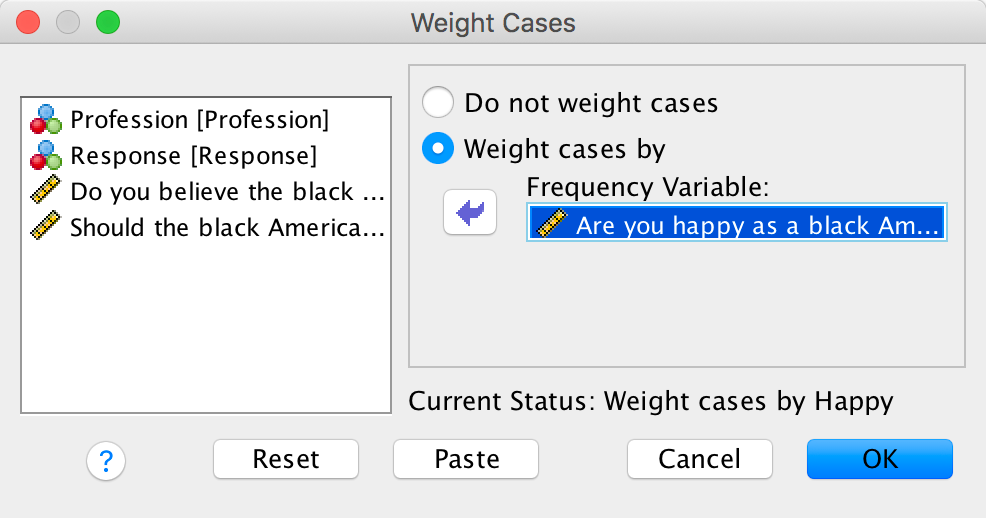Click the nominal icon beside Profession

pyautogui.click(x=46, y=120)
